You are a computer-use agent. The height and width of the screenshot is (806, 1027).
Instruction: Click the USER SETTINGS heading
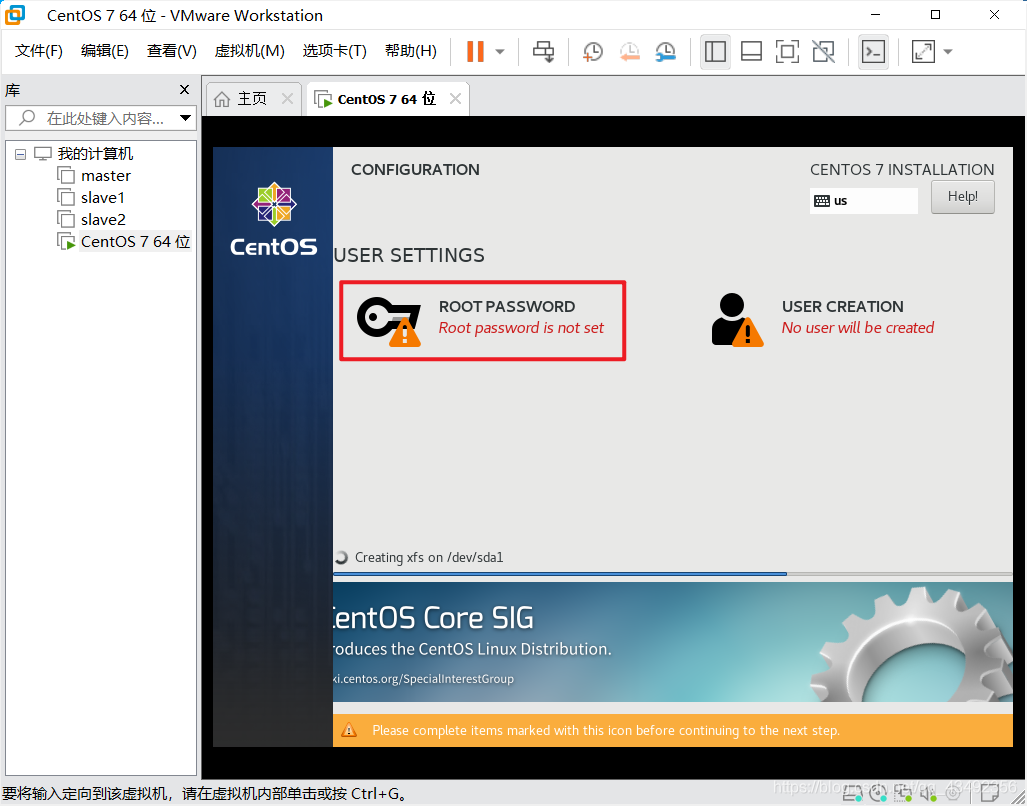coord(409,255)
